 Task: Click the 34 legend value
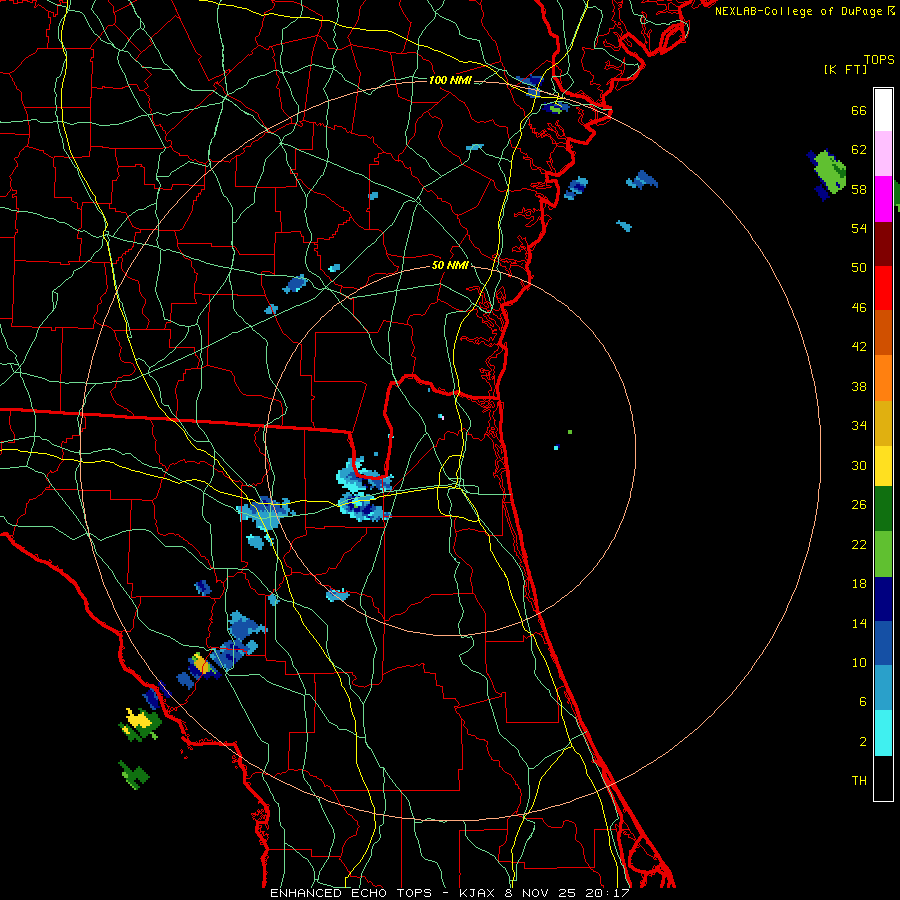pyautogui.click(x=859, y=425)
